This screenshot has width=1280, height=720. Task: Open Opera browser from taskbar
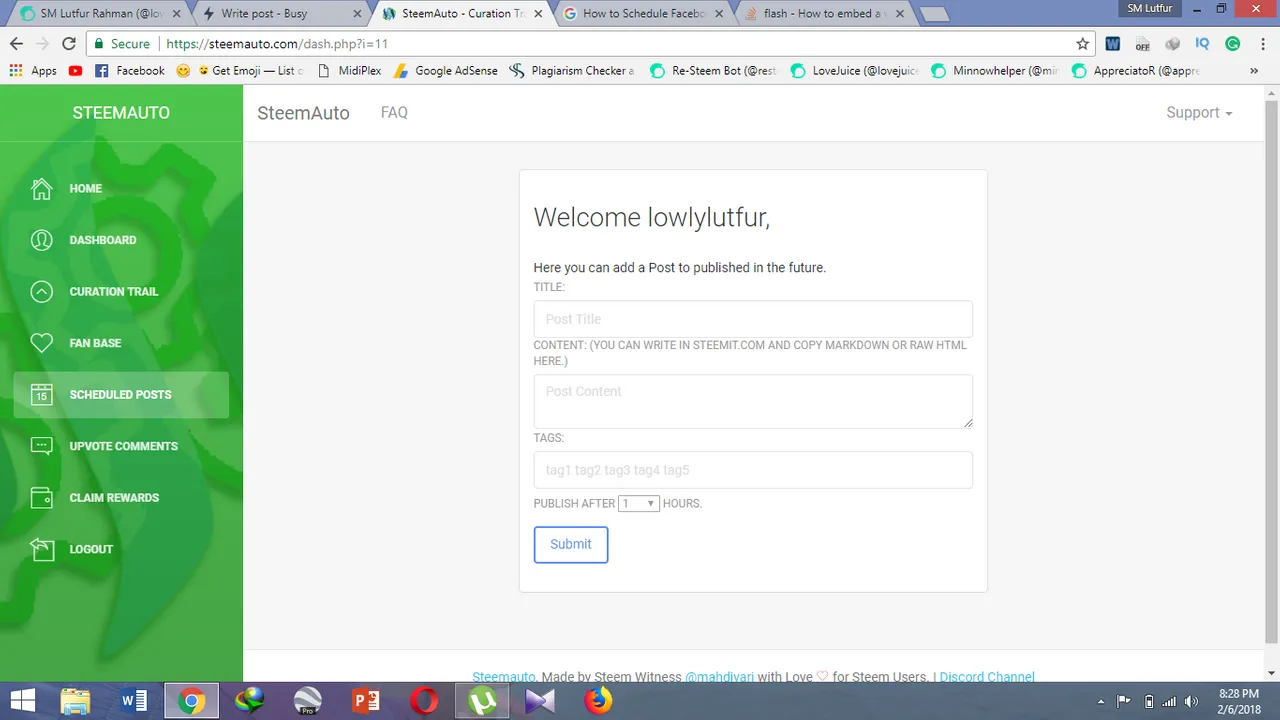(424, 701)
